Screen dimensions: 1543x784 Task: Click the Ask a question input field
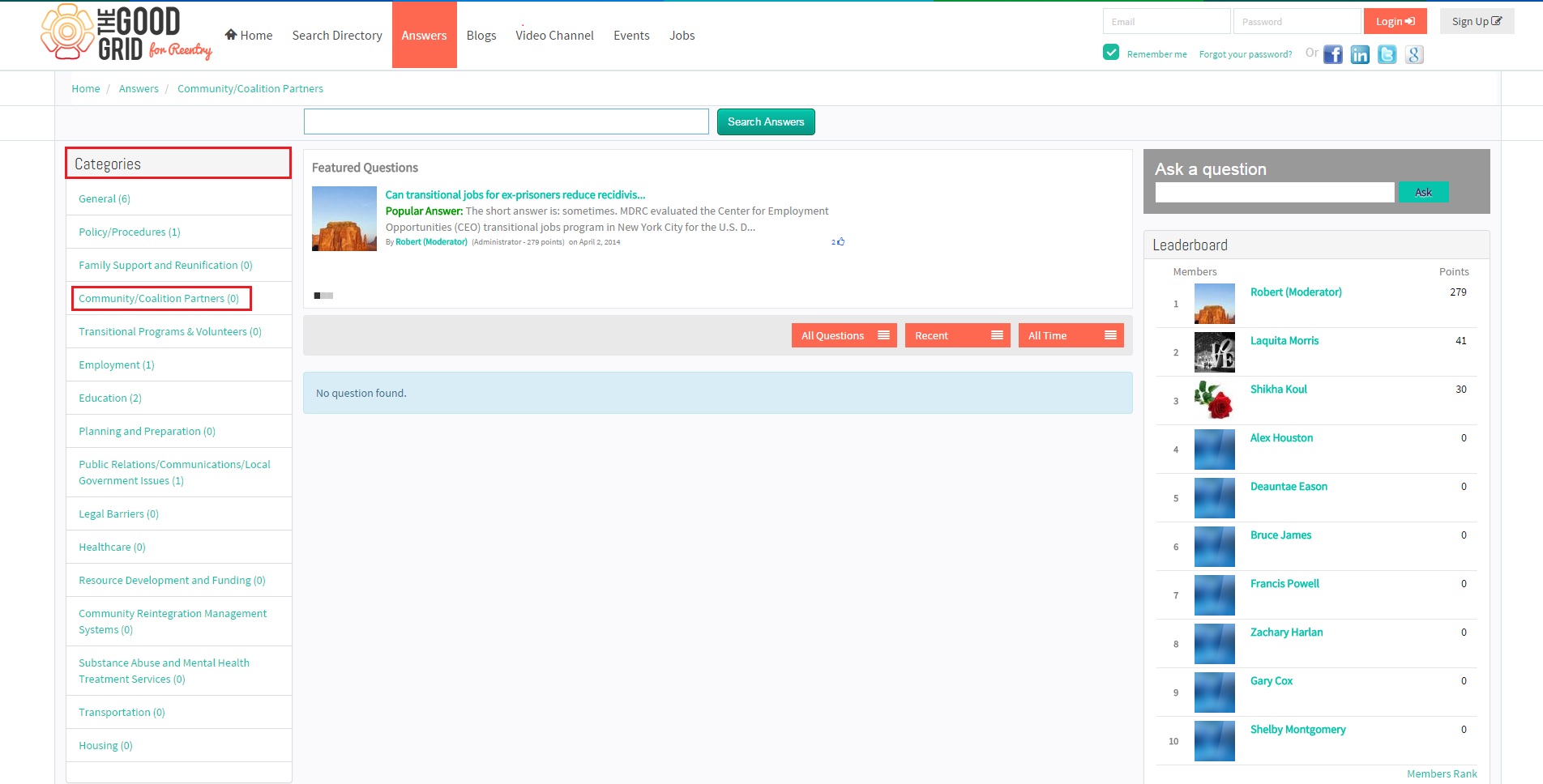[x=1275, y=192]
